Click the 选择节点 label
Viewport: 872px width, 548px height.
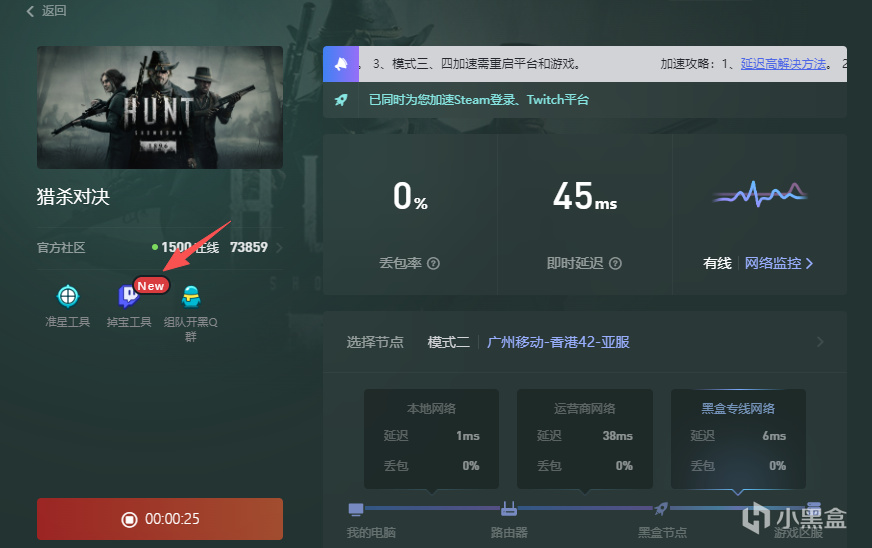click(x=375, y=342)
